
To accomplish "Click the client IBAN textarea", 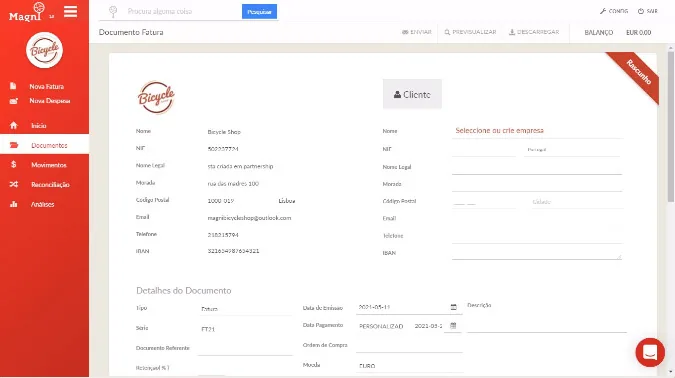I will point(537,252).
